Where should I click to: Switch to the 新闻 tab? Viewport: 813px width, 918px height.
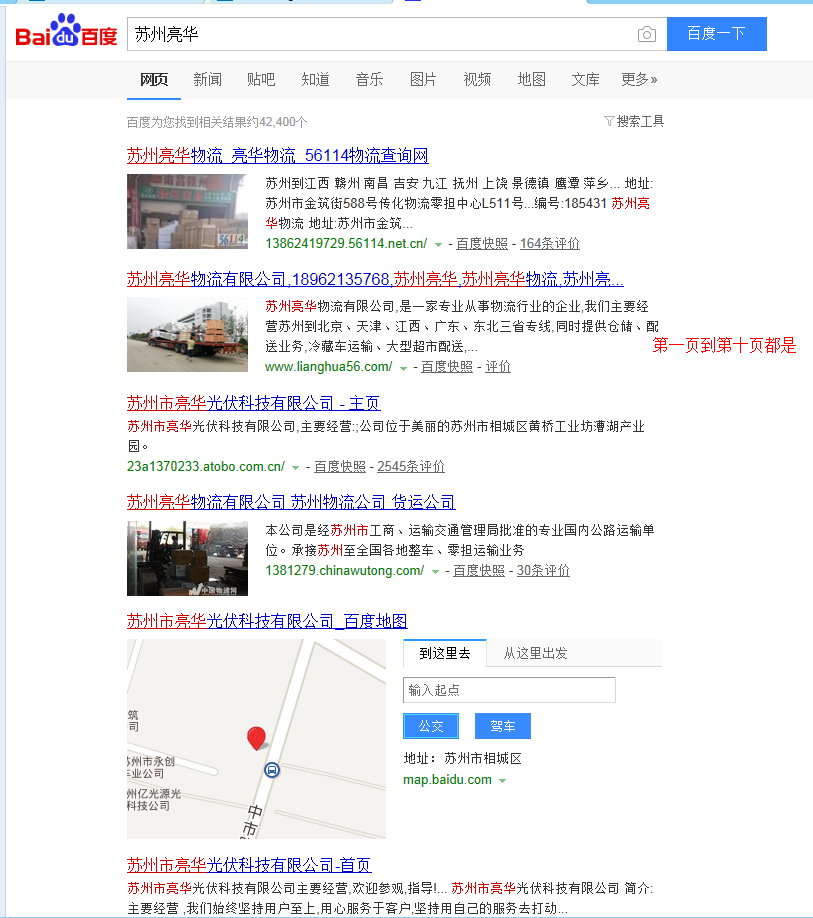pyautogui.click(x=207, y=80)
